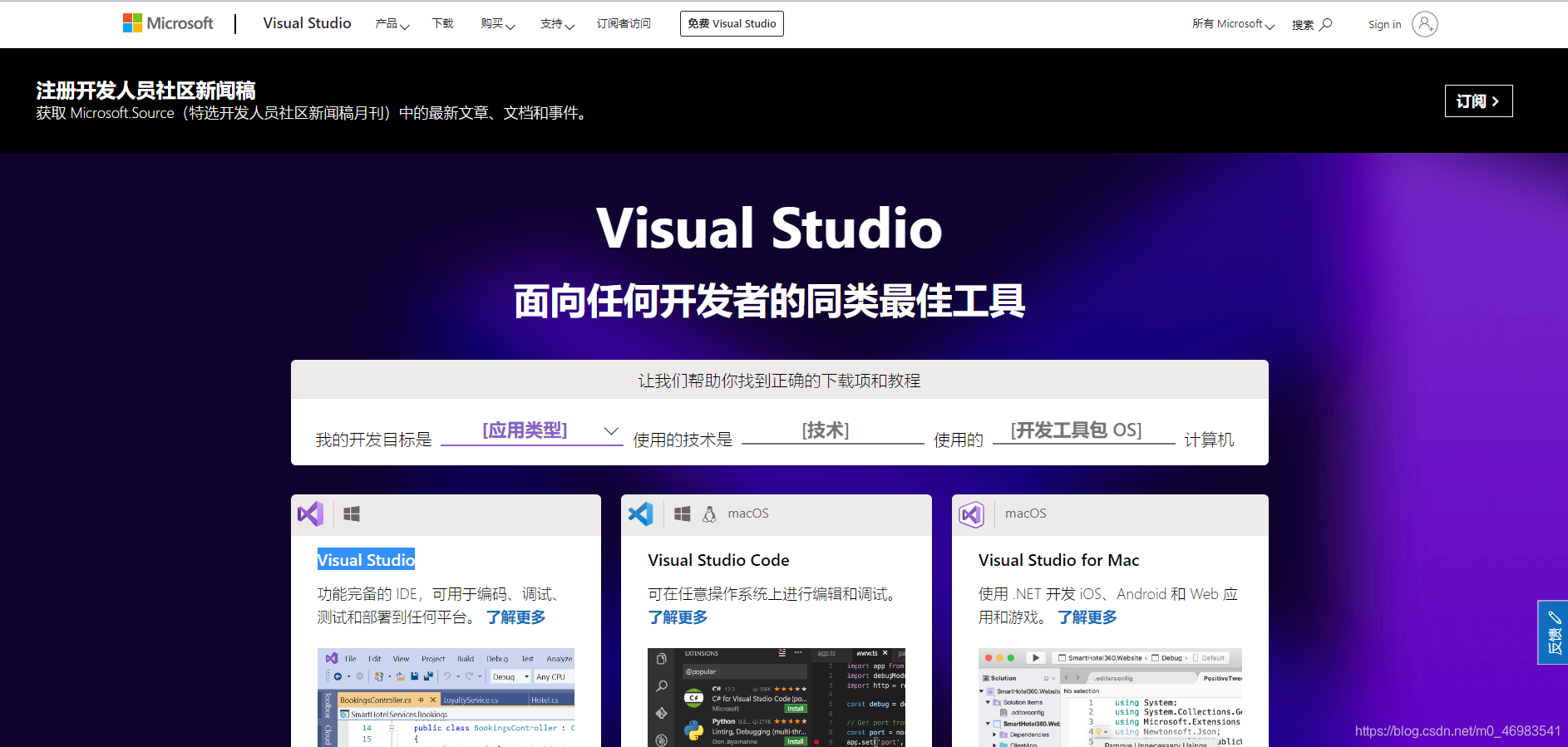Viewport: 1568px width, 747px height.
Task: Click the Linux penguin icon
Action: [x=709, y=514]
